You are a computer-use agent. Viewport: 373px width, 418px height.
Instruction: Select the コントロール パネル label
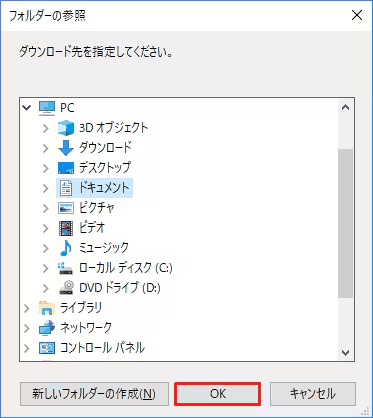pyautogui.click(x=102, y=348)
